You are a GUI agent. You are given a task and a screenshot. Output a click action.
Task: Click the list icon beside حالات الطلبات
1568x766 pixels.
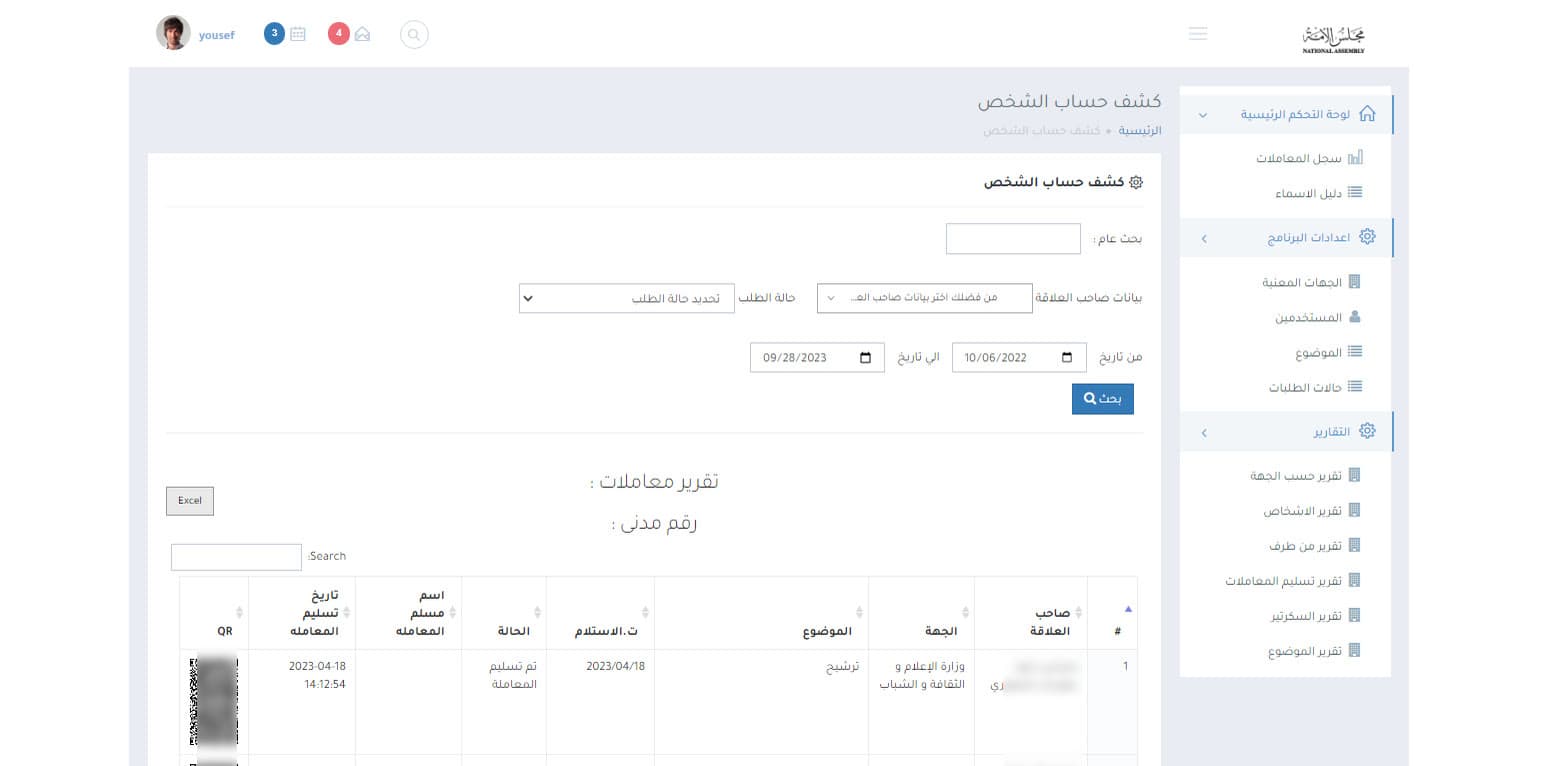coord(1355,387)
